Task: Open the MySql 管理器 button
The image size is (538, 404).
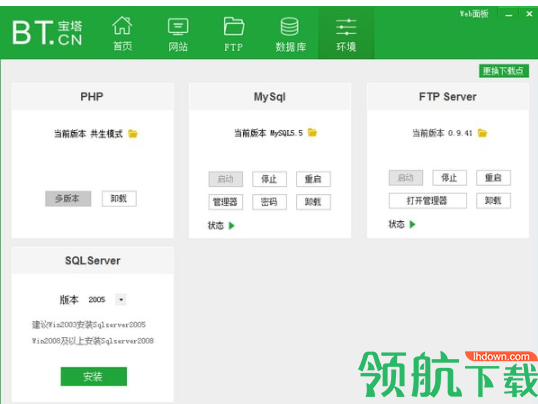Action: point(226,202)
